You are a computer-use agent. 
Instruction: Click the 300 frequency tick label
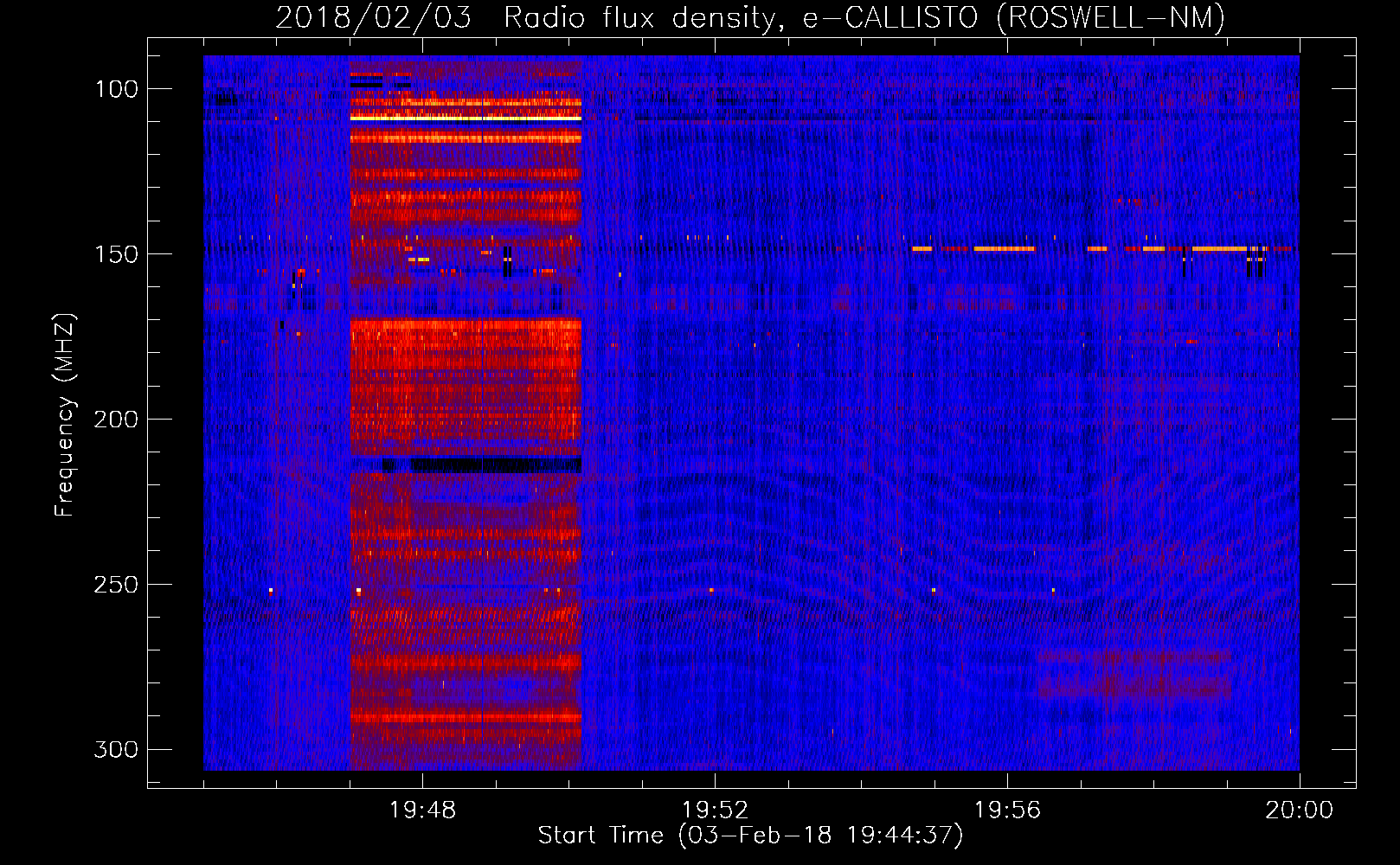(x=116, y=749)
